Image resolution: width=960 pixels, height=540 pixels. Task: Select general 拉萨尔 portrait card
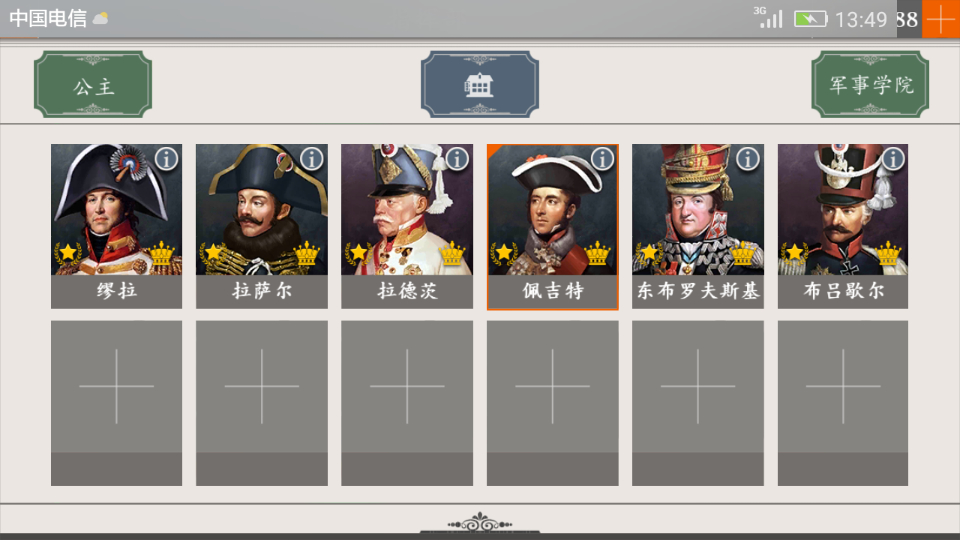[261, 227]
